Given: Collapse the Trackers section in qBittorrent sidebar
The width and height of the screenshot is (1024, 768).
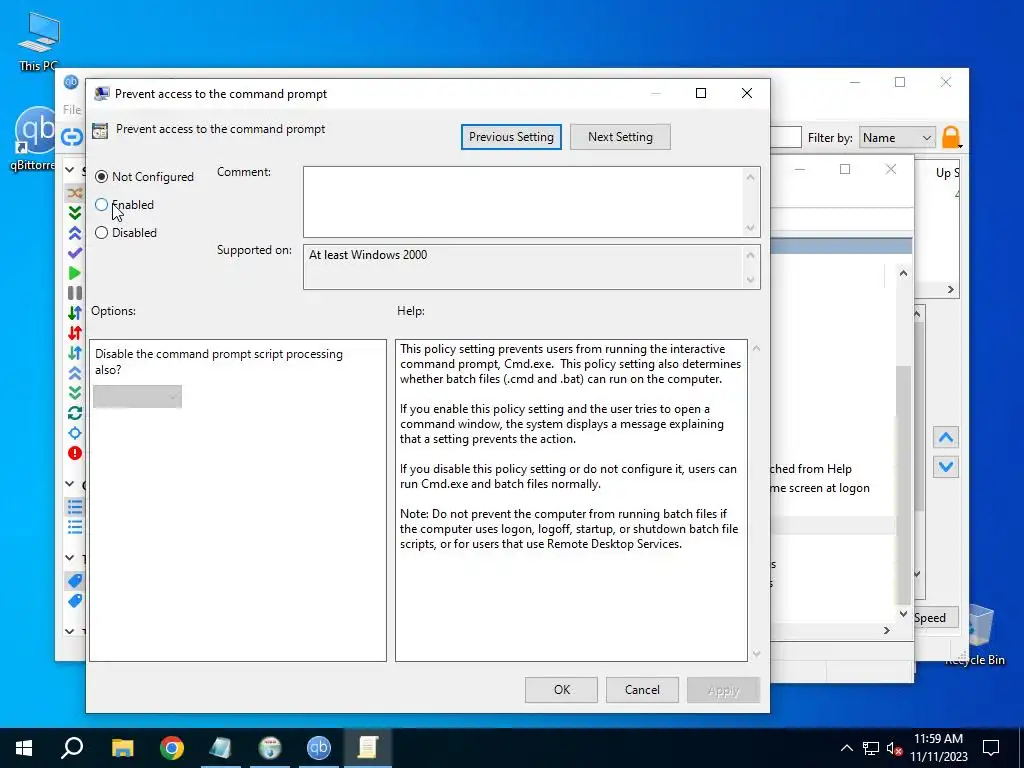Looking at the screenshot, I should coord(70,631).
